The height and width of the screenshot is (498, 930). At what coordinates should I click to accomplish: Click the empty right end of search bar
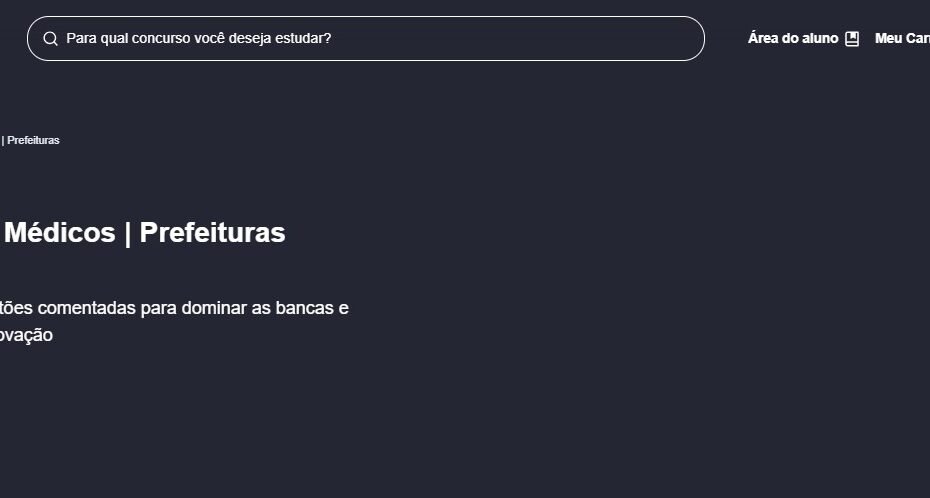tap(652, 39)
